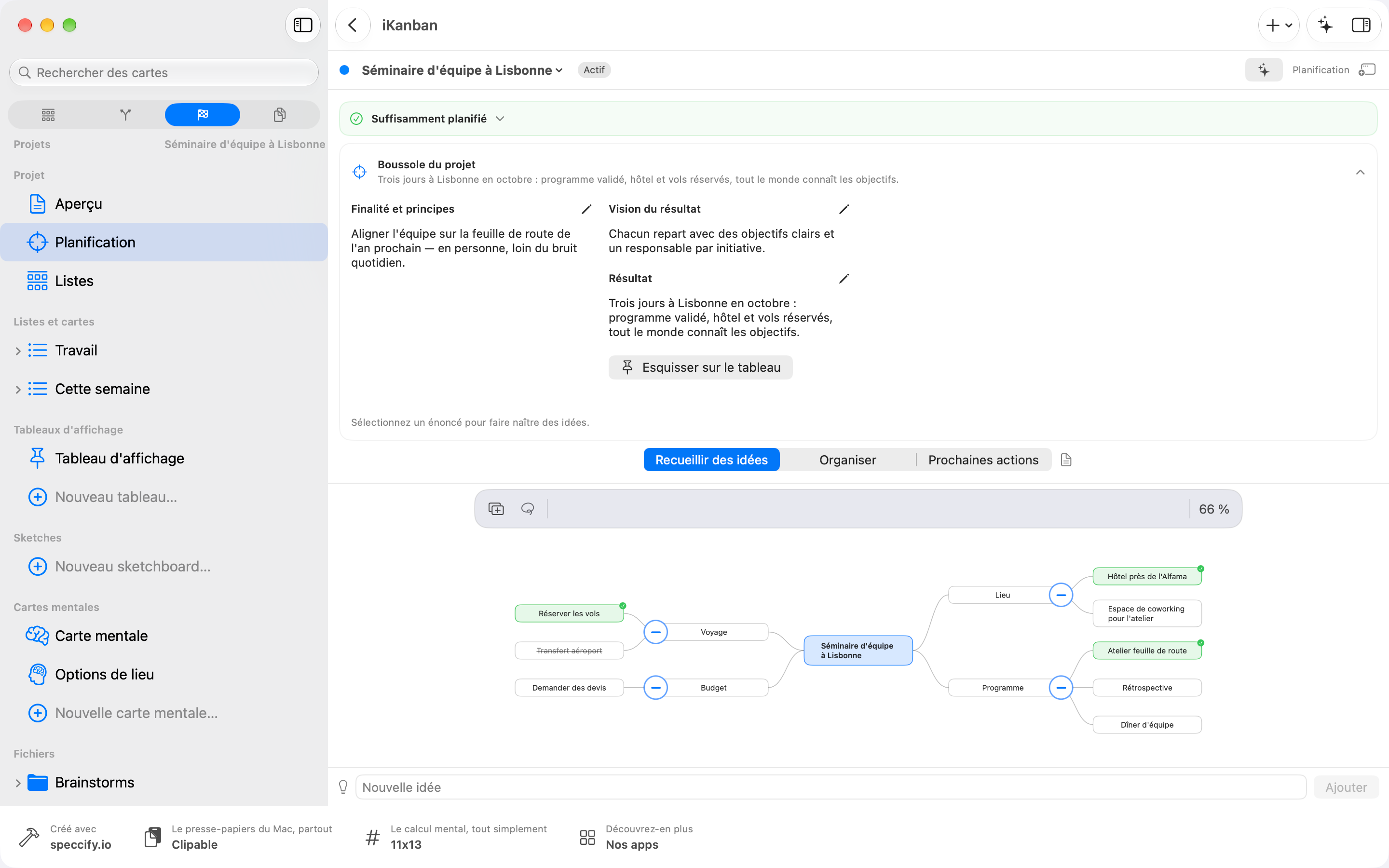Image resolution: width=1389 pixels, height=868 pixels.
Task: Click the sparkle button beside Planification label
Action: (1263, 70)
